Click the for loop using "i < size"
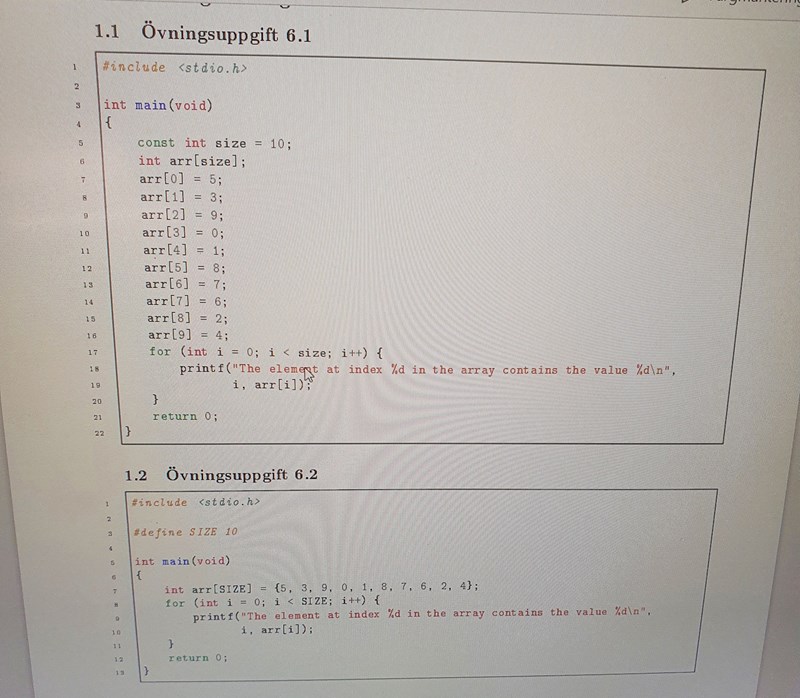 (x=266, y=352)
